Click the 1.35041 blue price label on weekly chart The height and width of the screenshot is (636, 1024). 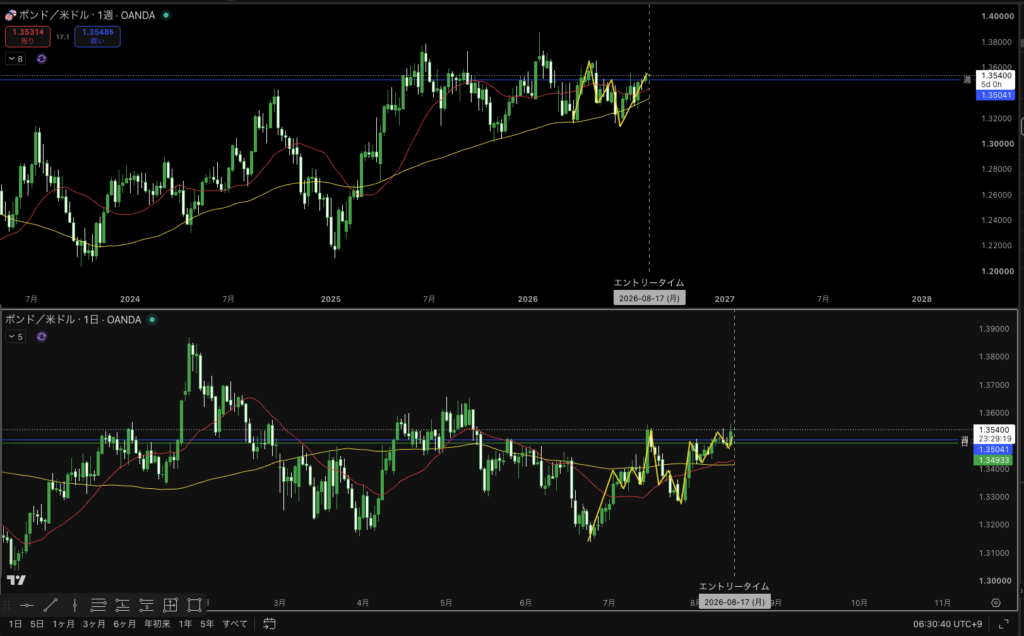[x=995, y=95]
